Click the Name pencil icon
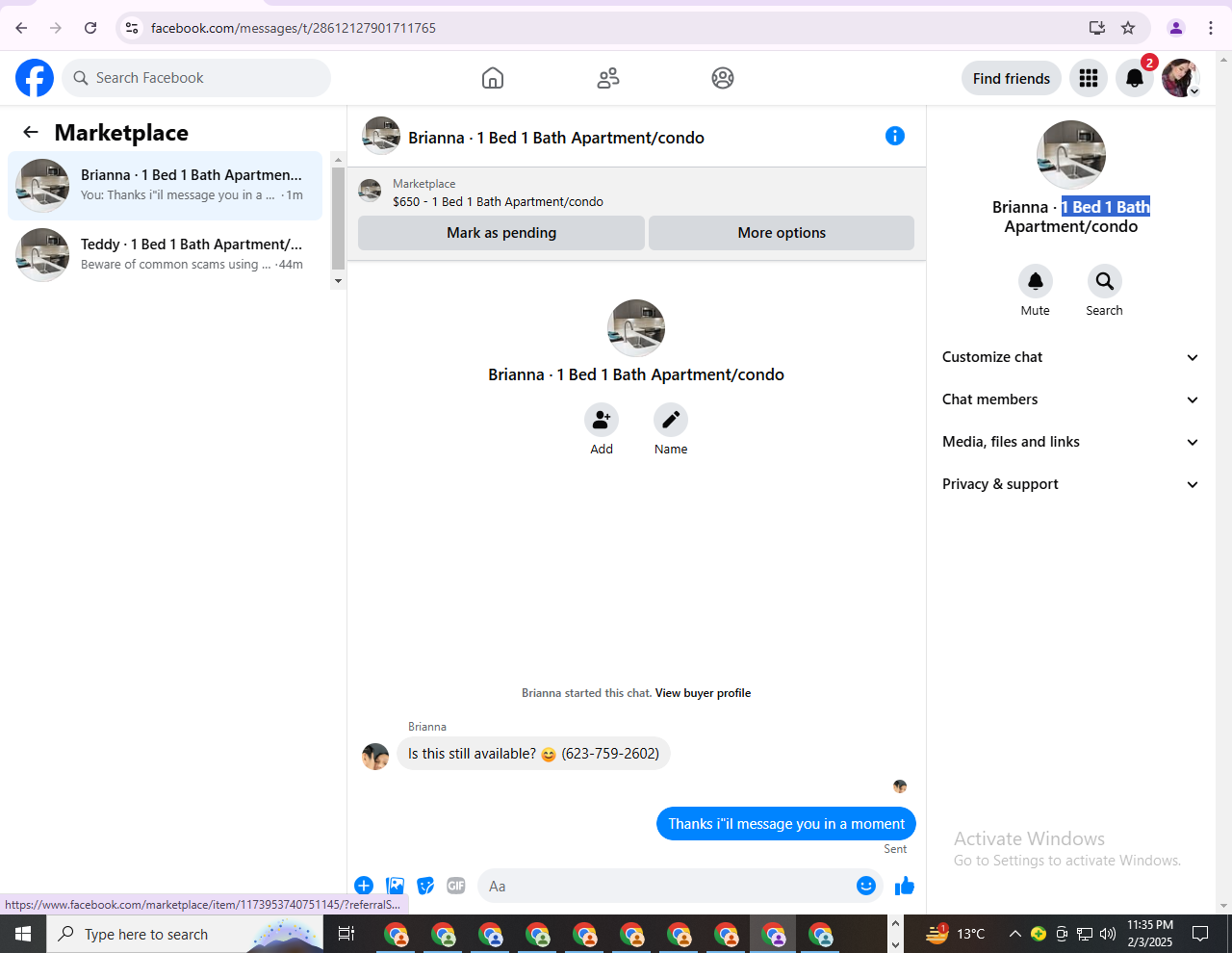This screenshot has width=1232, height=953. click(x=671, y=420)
